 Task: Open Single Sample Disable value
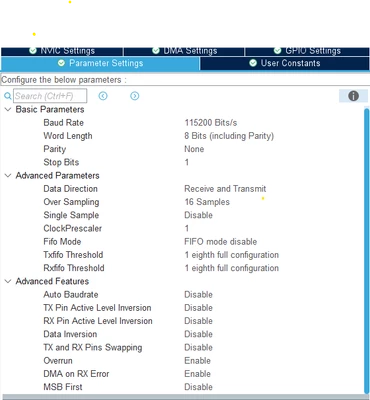coord(198,215)
